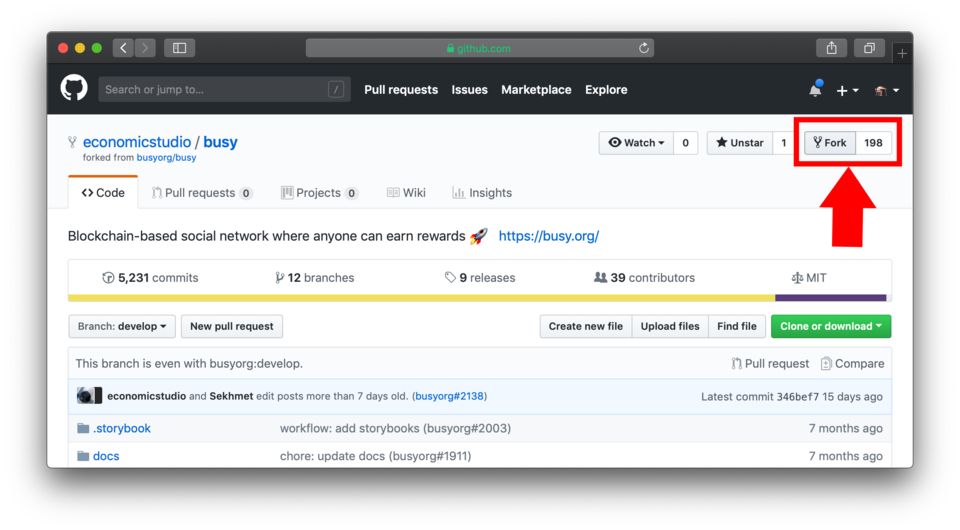Open Clone or download dropdown

(831, 326)
